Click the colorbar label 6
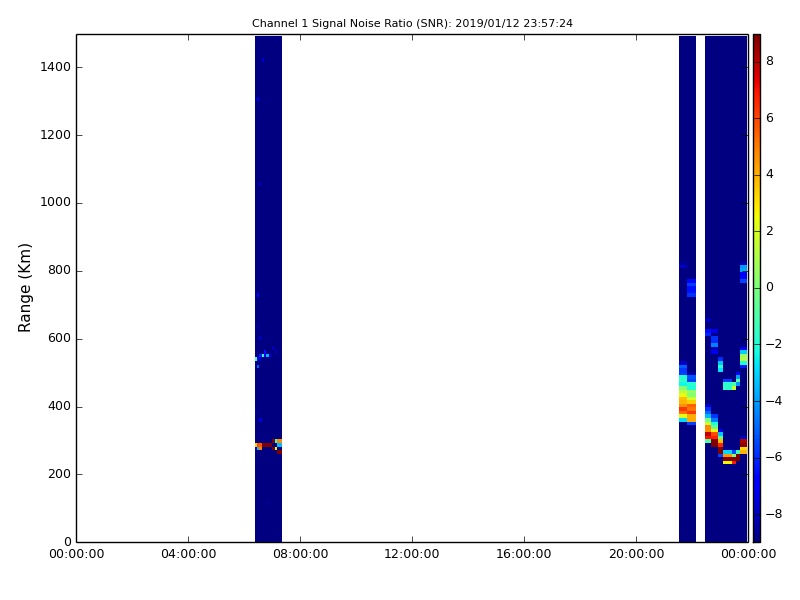Screen dimensions: 800x600 coord(770,118)
